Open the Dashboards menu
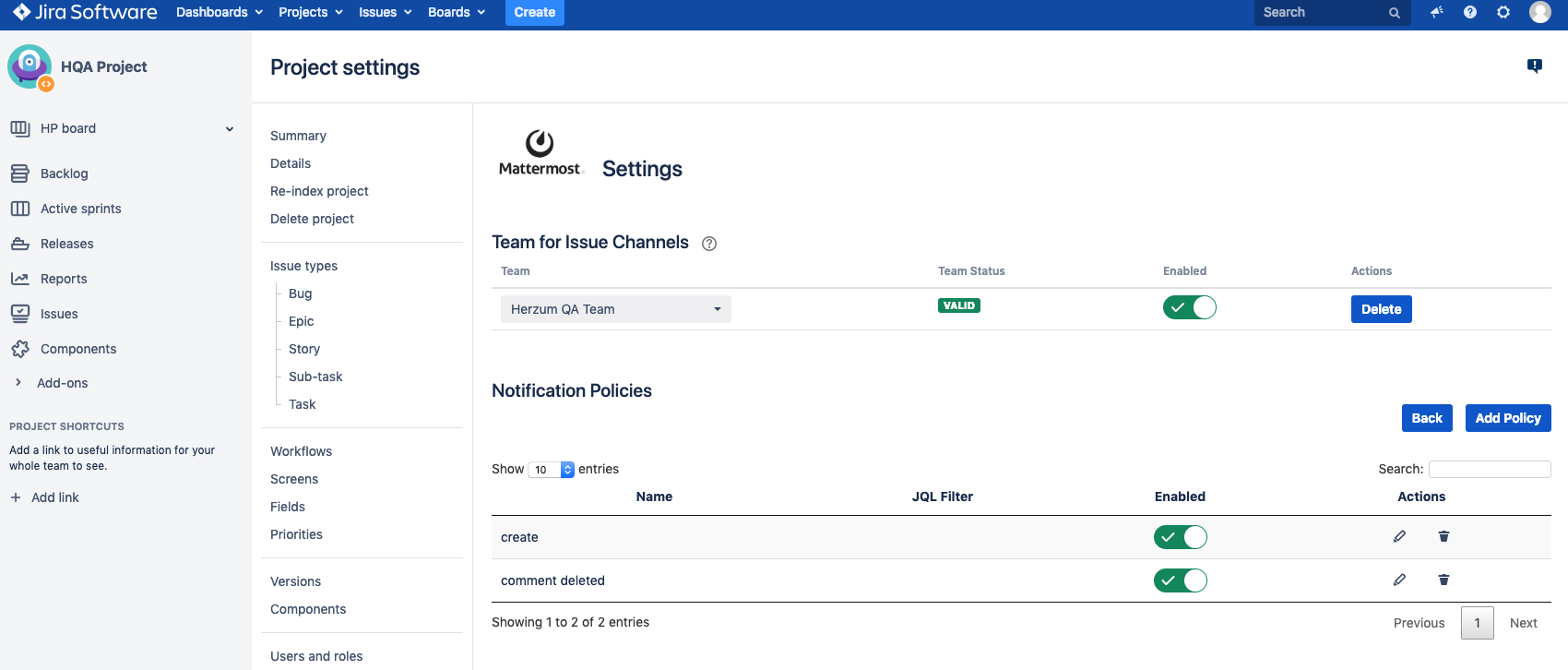This screenshot has height=670, width=1568. click(219, 12)
